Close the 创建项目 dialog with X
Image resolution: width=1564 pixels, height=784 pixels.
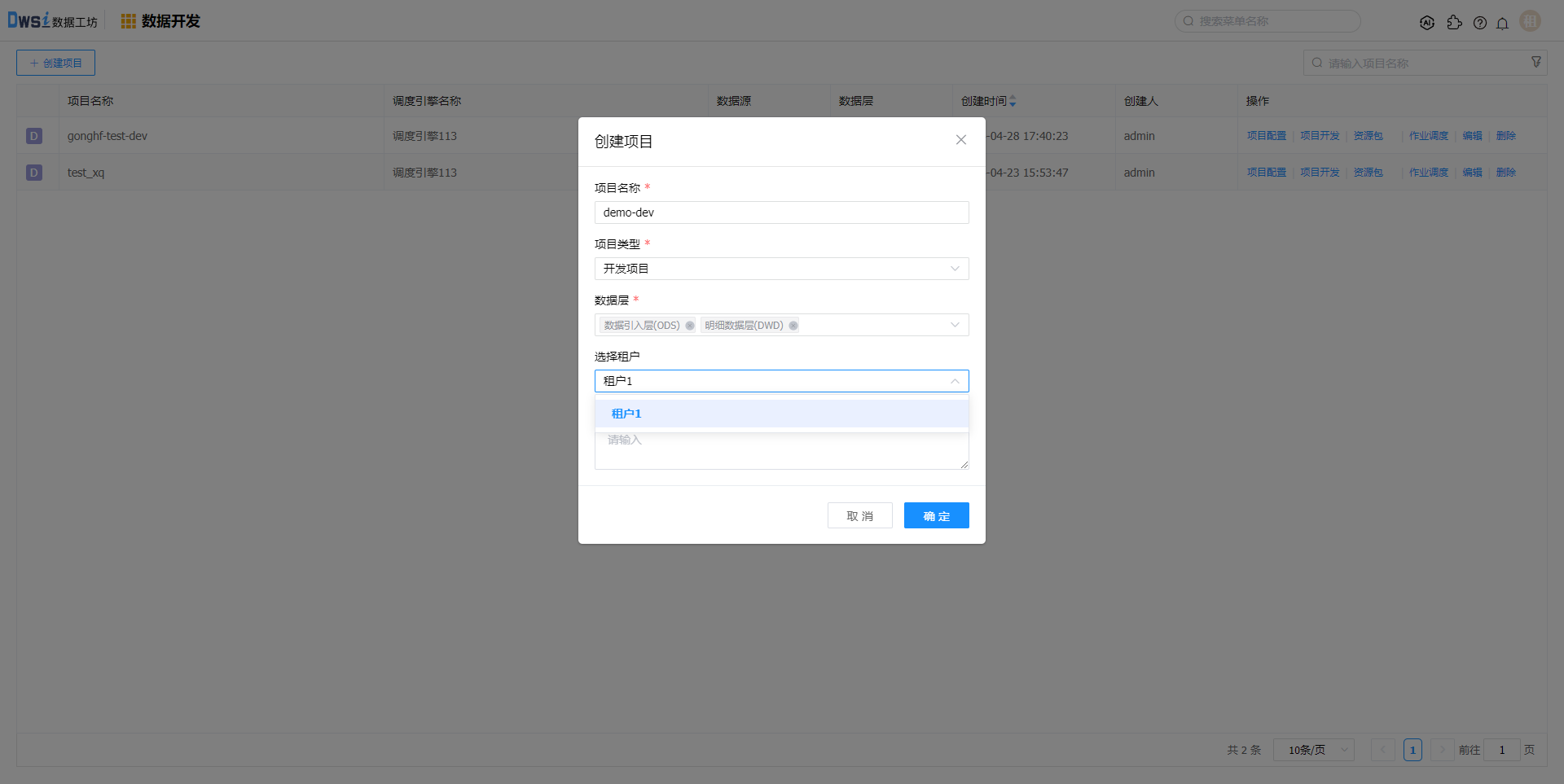961,140
